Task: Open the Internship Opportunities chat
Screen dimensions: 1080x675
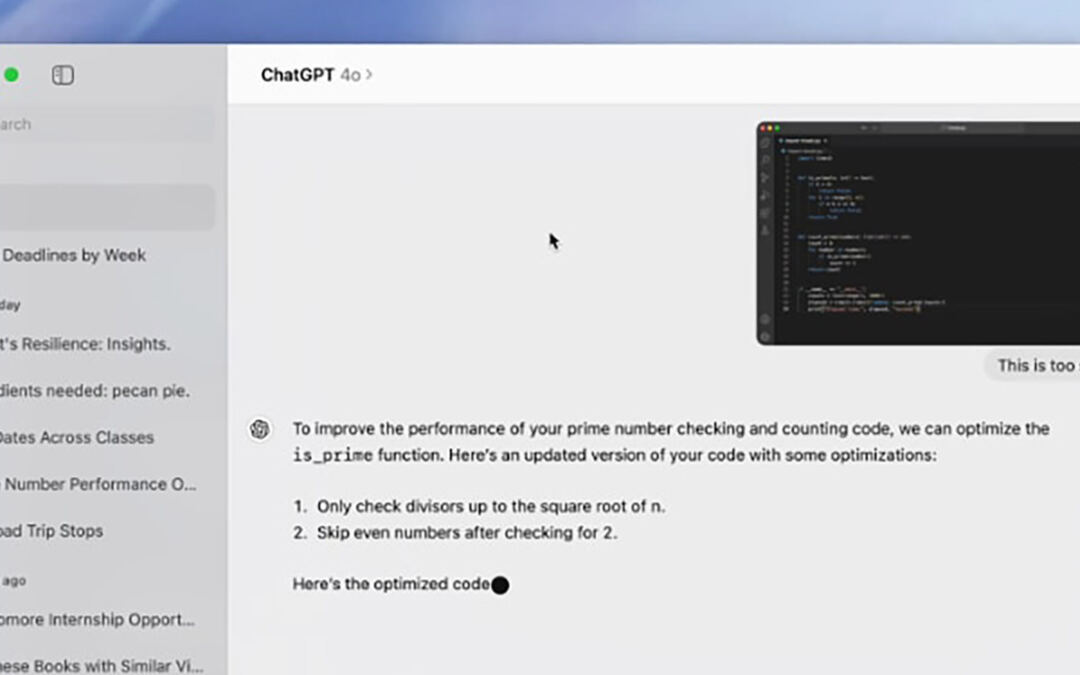Action: pos(97,620)
